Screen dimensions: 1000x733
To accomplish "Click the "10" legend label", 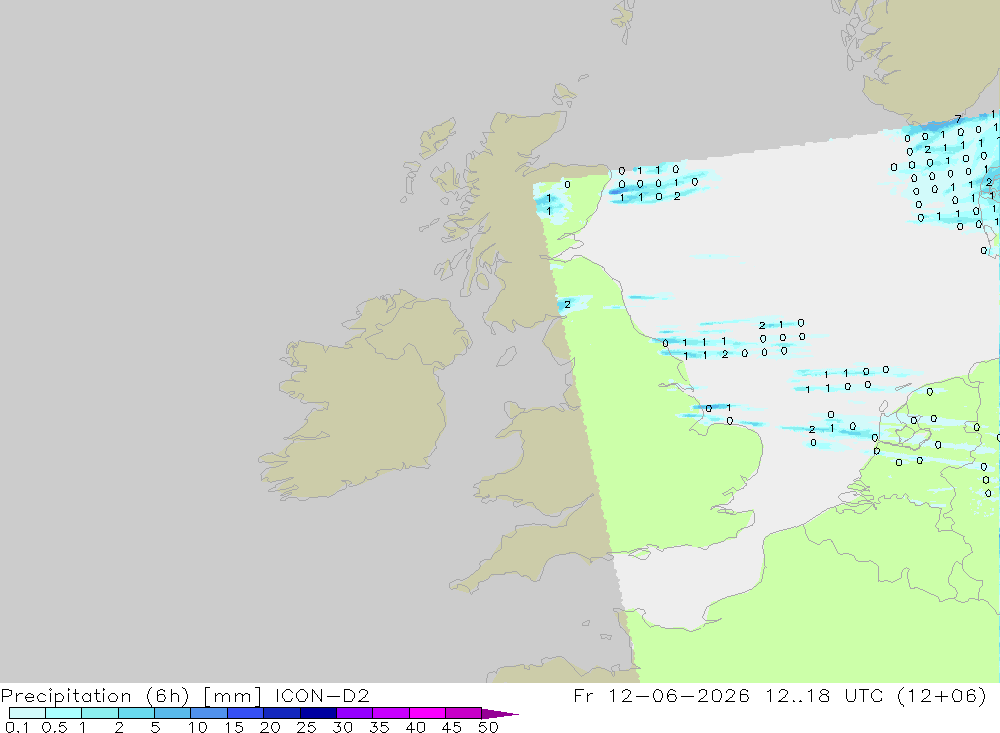I will (x=198, y=727).
